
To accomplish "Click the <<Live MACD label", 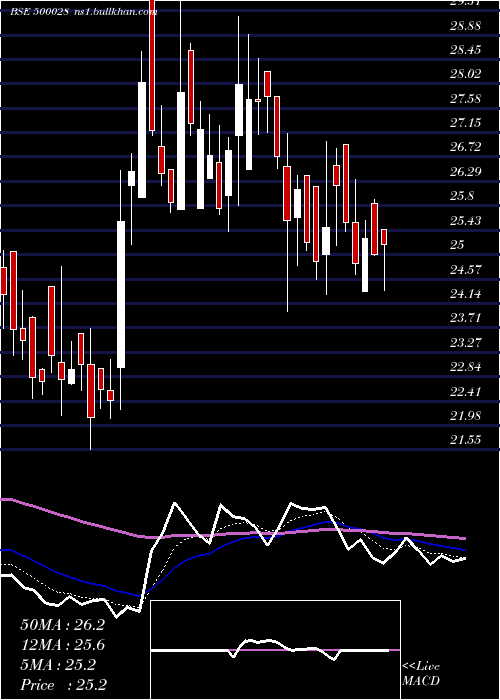I will [421, 673].
